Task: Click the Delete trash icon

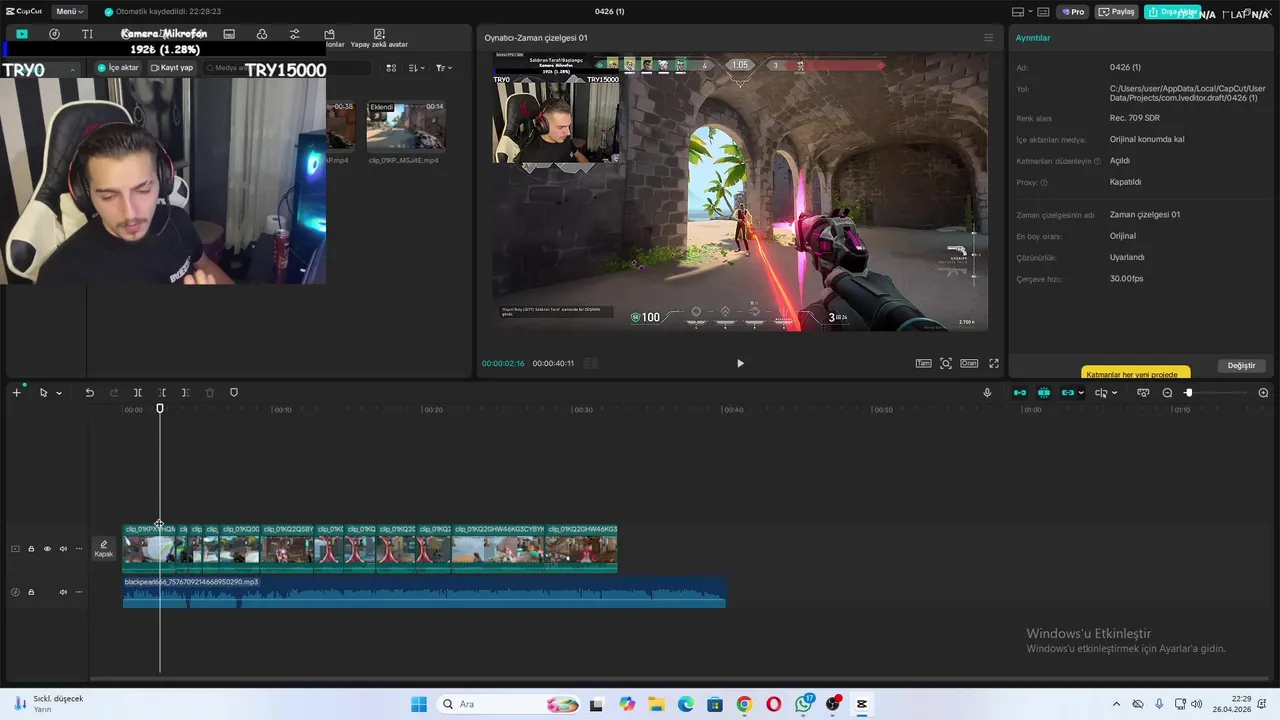Action: [x=210, y=393]
